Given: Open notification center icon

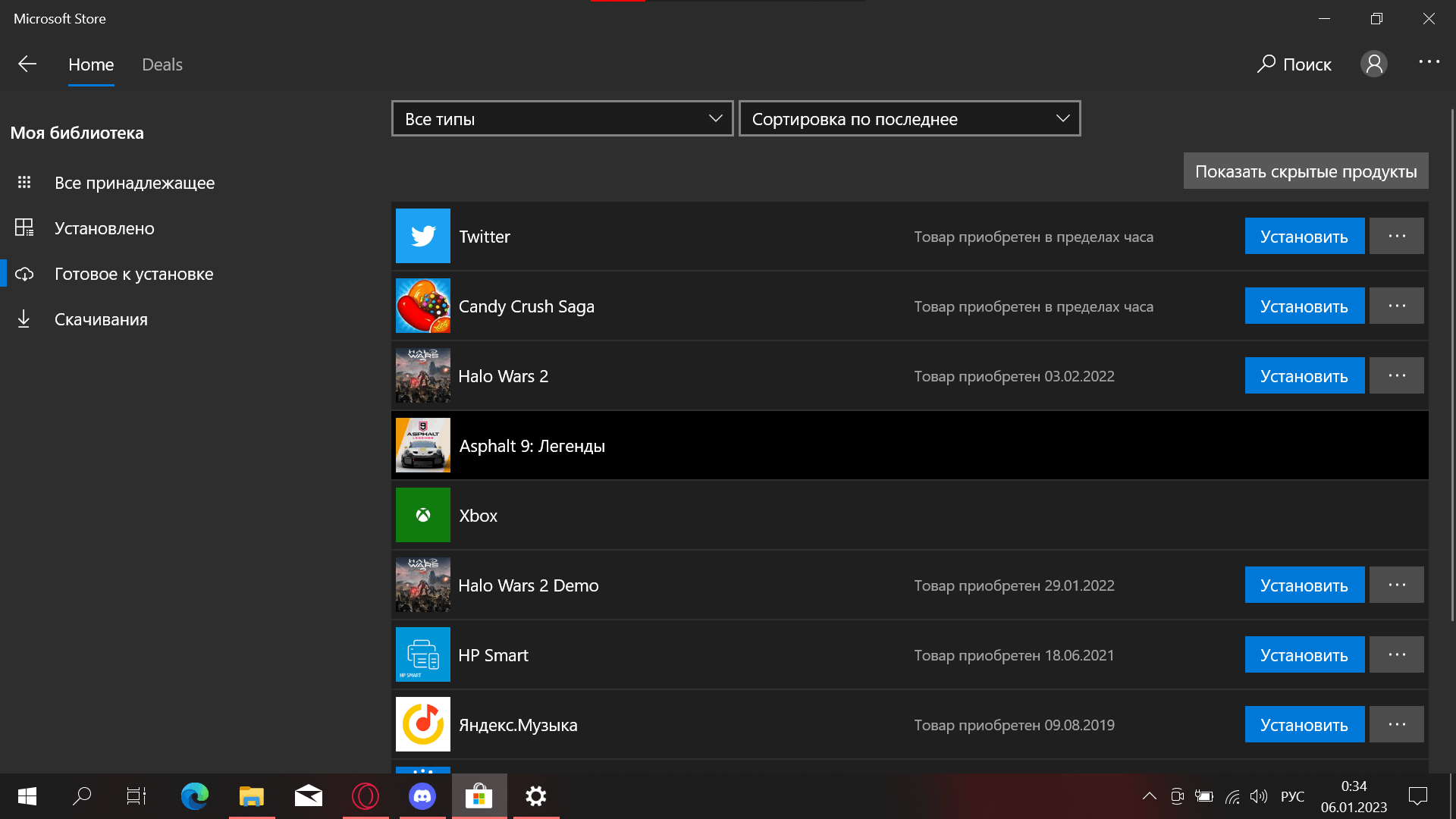Looking at the screenshot, I should (1417, 796).
